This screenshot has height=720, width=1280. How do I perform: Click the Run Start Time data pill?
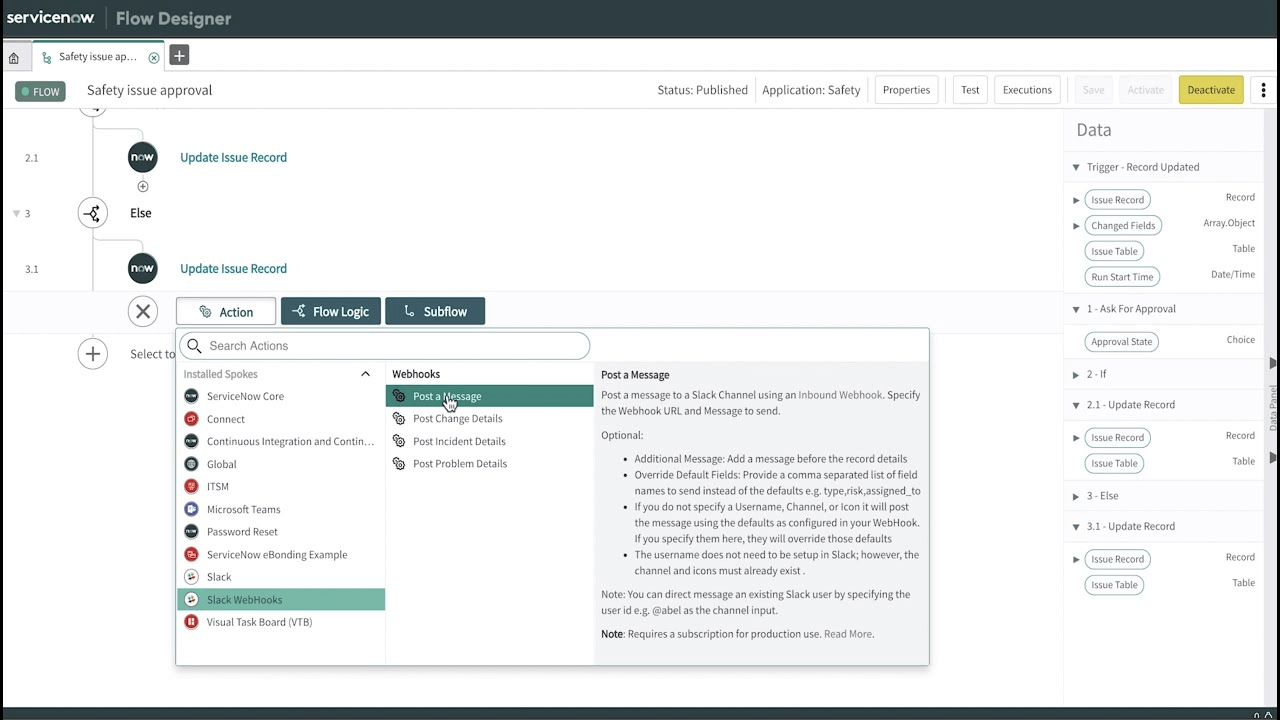[1122, 277]
